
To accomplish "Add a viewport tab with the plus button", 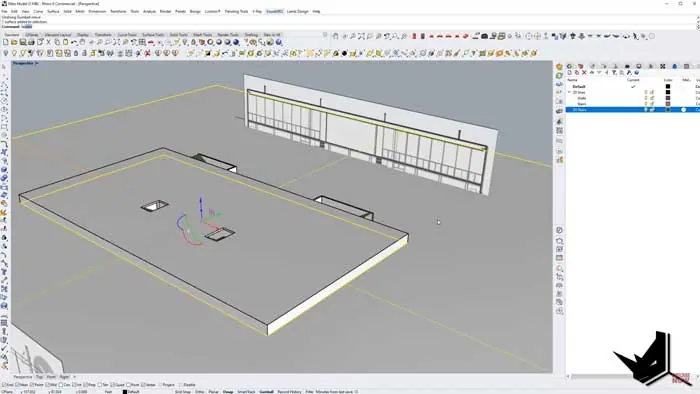I will [x=75, y=377].
